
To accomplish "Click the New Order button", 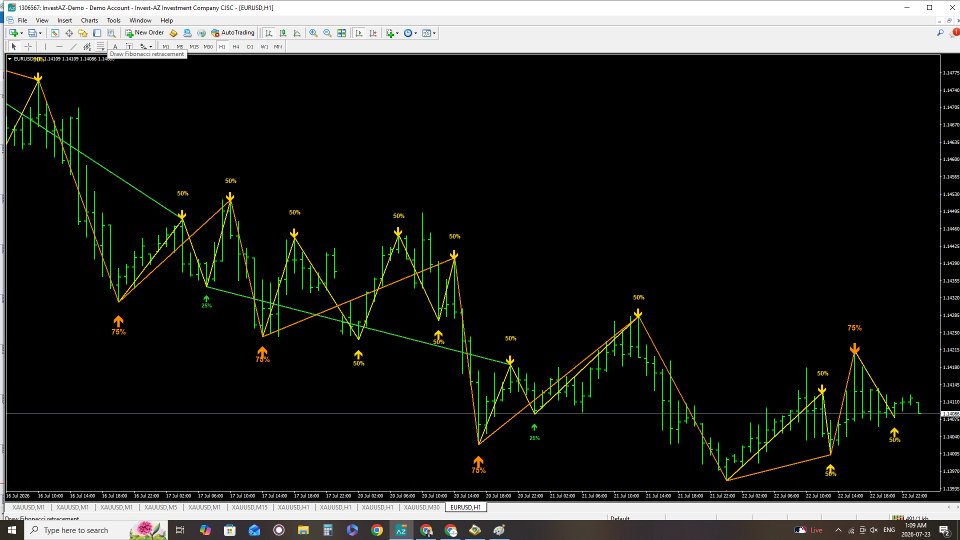I will click(x=144, y=33).
